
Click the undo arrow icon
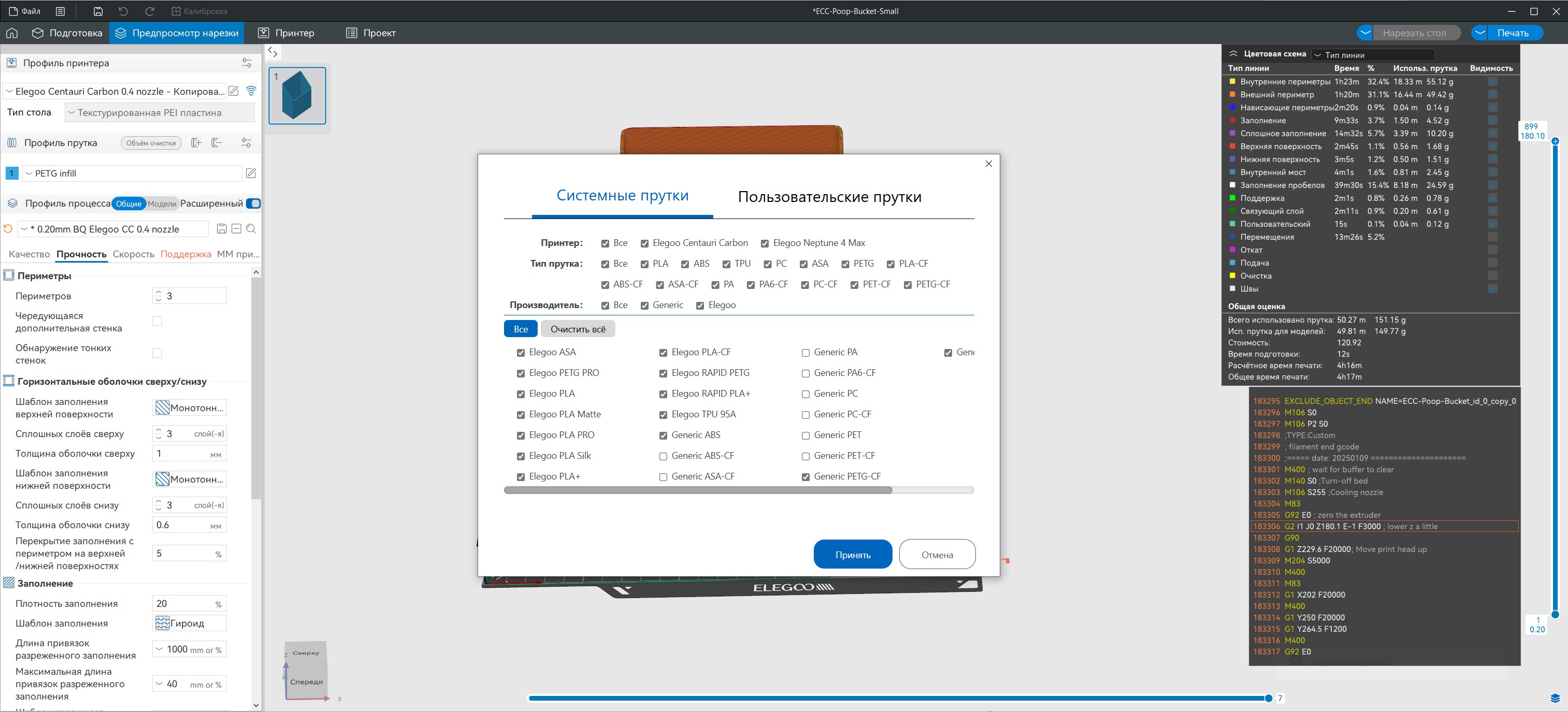(124, 11)
